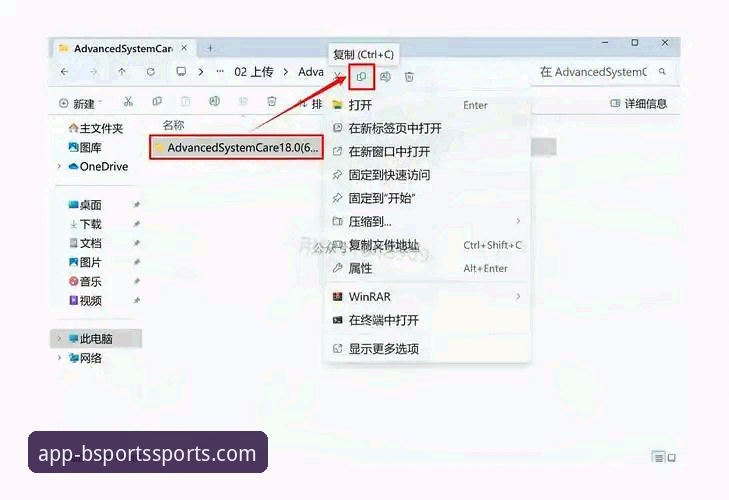This screenshot has width=729, height=500.
Task: Go back with the left arrow button
Action: pos(65,72)
